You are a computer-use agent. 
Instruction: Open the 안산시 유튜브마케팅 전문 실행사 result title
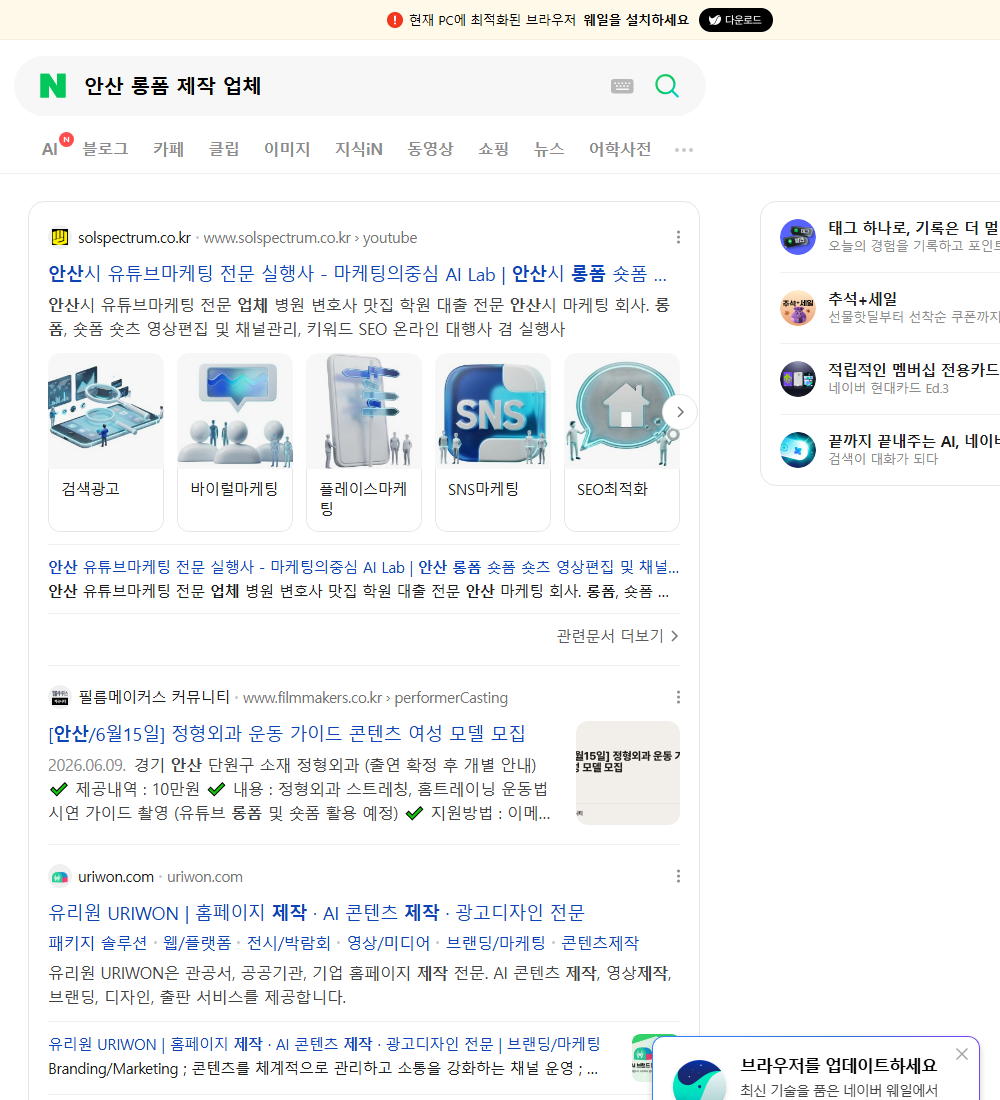pyautogui.click(x=357, y=274)
